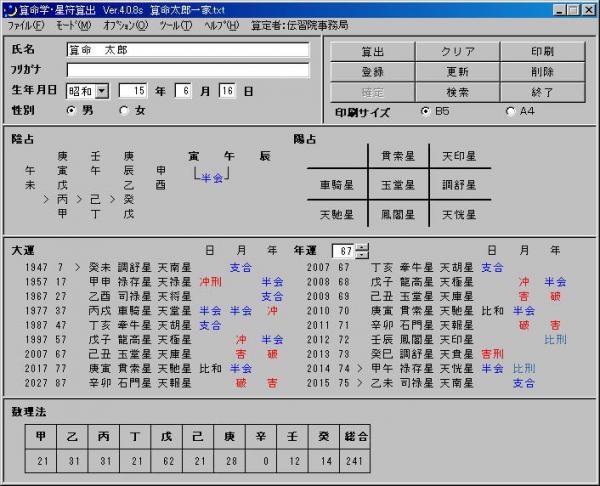Select 年運 row 2012 壬辰

point(437,340)
